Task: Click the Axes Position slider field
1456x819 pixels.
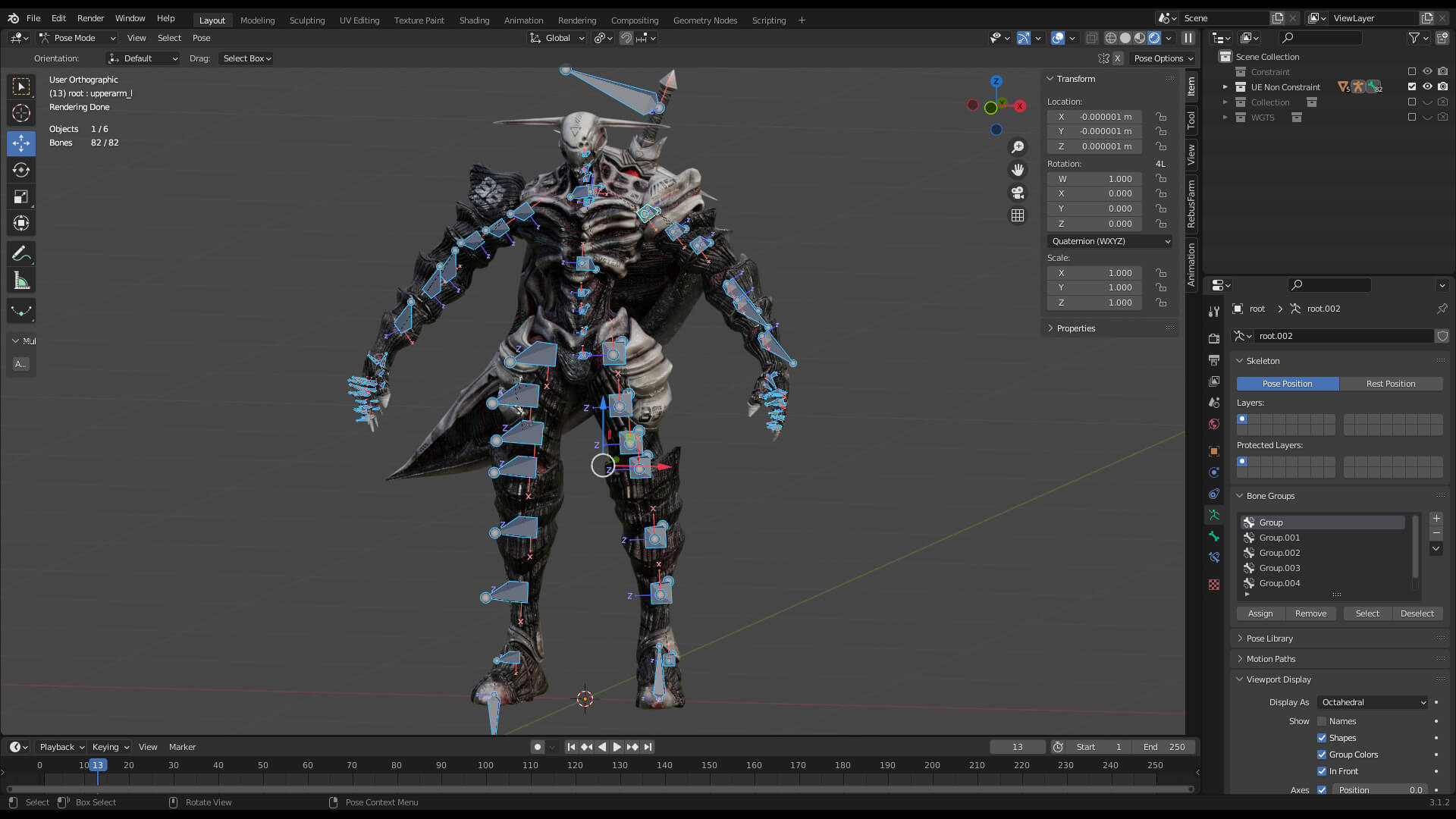Action: (1380, 789)
